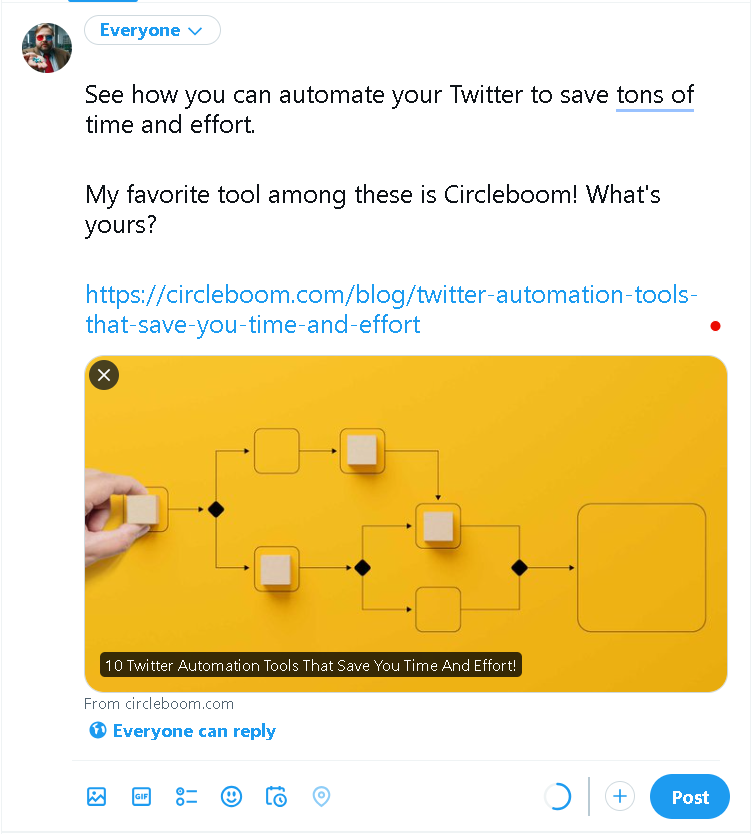Image resolution: width=755 pixels, height=834 pixels.
Task: Click the red unsaved indicator dot
Action: [x=715, y=325]
